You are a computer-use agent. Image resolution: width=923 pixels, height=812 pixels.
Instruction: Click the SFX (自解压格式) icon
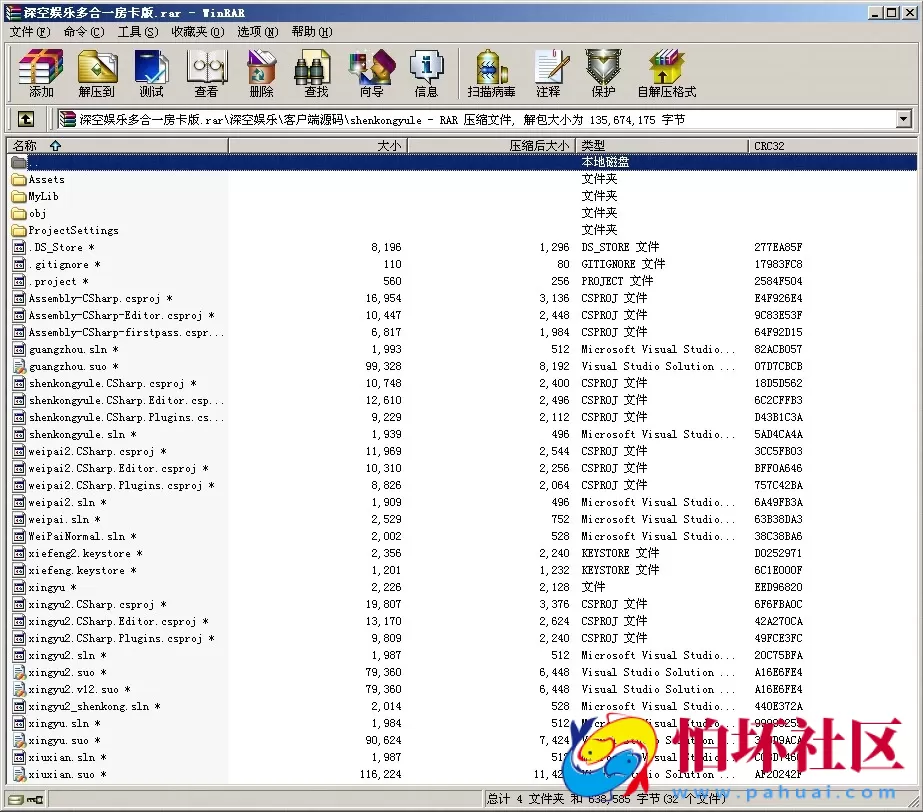(x=666, y=73)
